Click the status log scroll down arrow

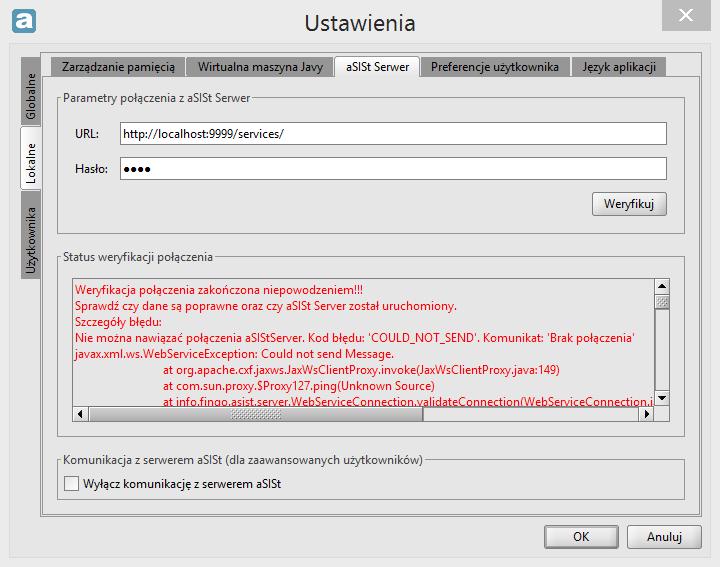662,398
